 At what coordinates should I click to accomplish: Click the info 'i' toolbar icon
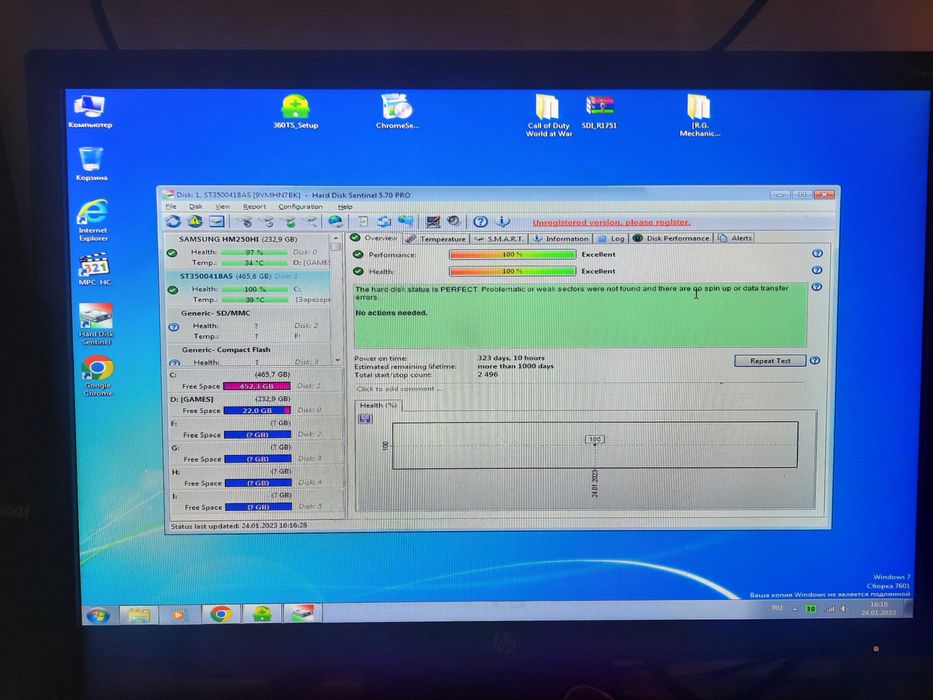point(502,222)
